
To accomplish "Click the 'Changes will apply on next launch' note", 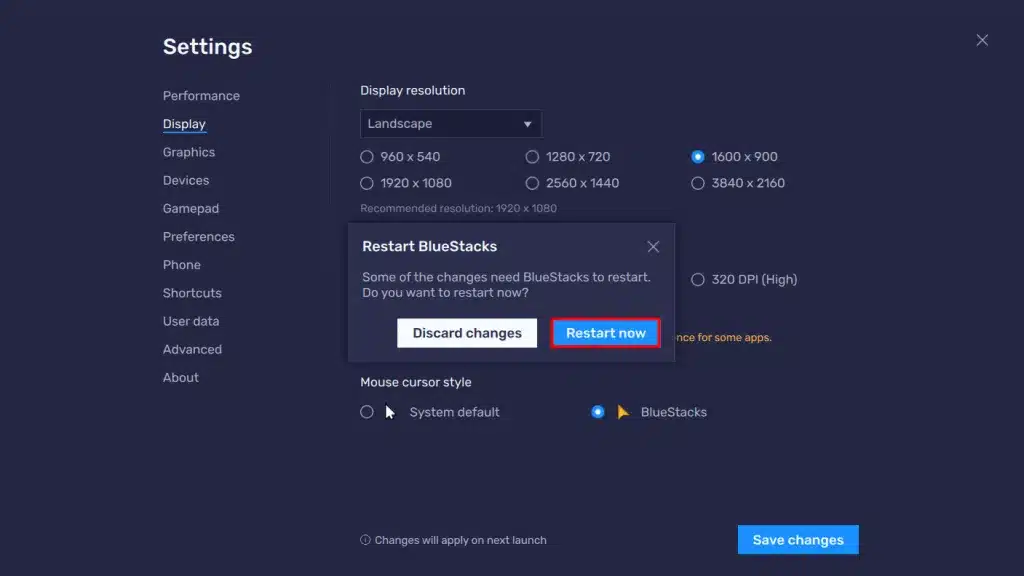I will pyautogui.click(x=460, y=540).
